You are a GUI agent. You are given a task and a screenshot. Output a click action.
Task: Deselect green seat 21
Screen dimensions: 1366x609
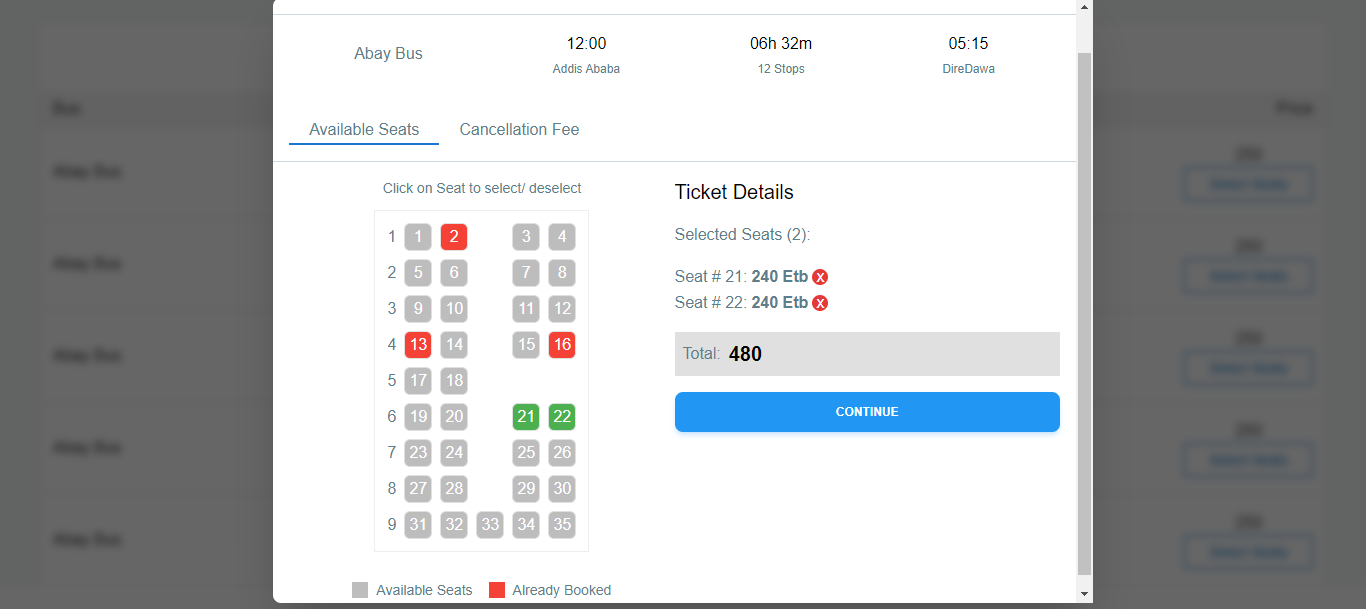pos(526,417)
